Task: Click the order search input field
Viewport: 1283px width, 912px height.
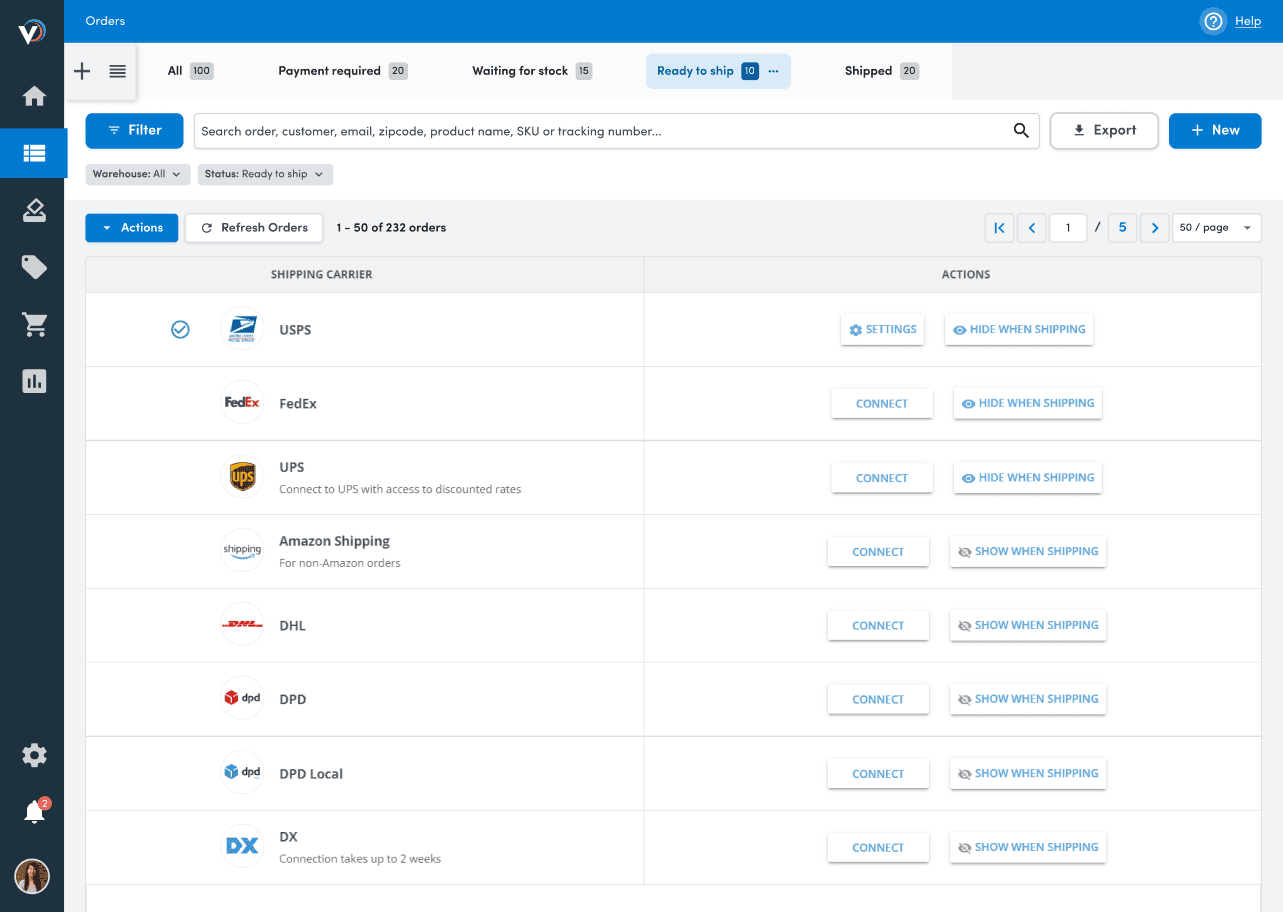Action: pos(600,131)
